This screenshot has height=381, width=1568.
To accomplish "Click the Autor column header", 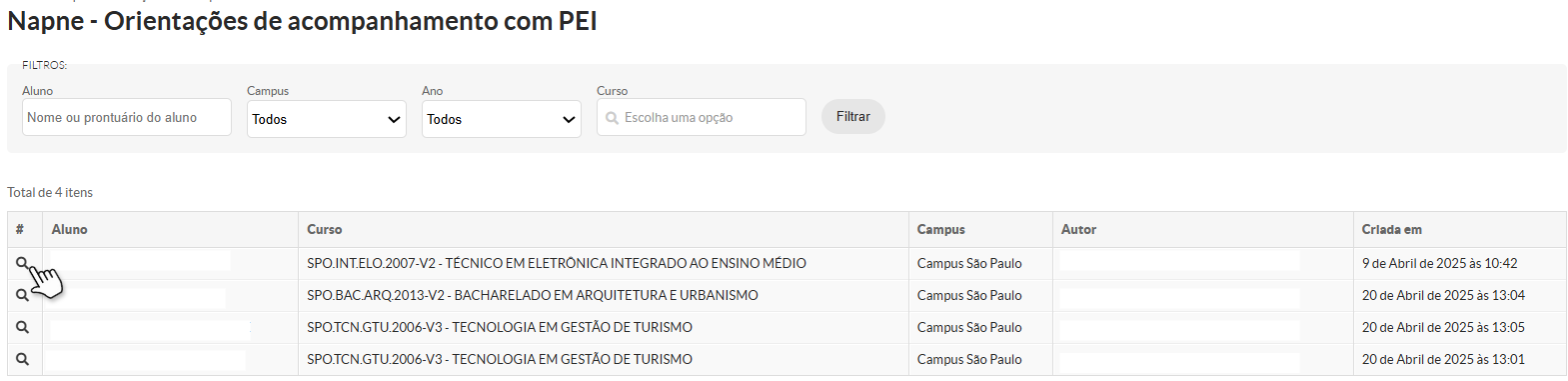I will pos(1078,229).
